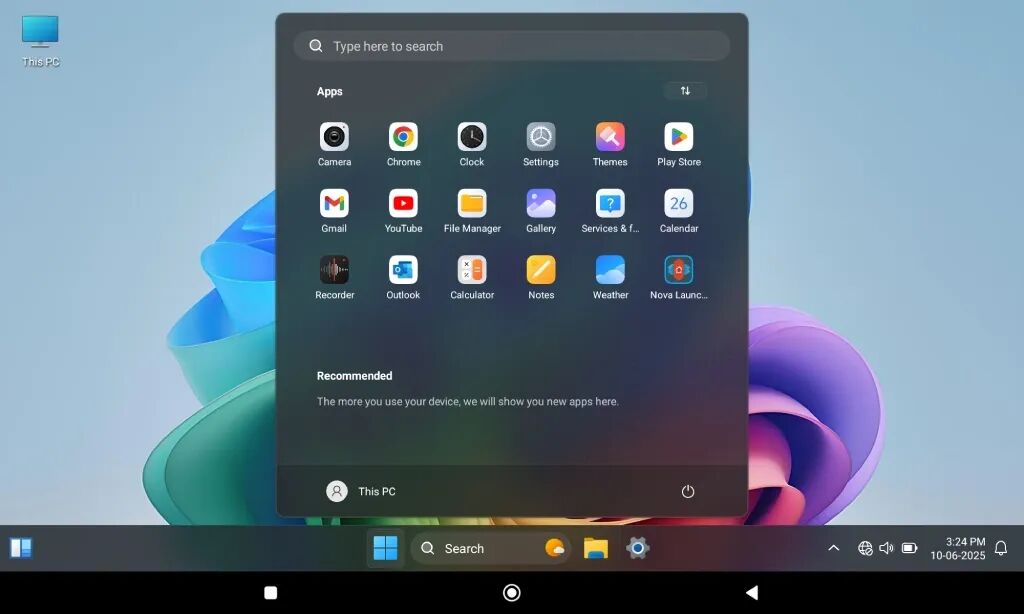Open the widgets panel on taskbar
Screen dimensions: 1024x614
coord(21,548)
